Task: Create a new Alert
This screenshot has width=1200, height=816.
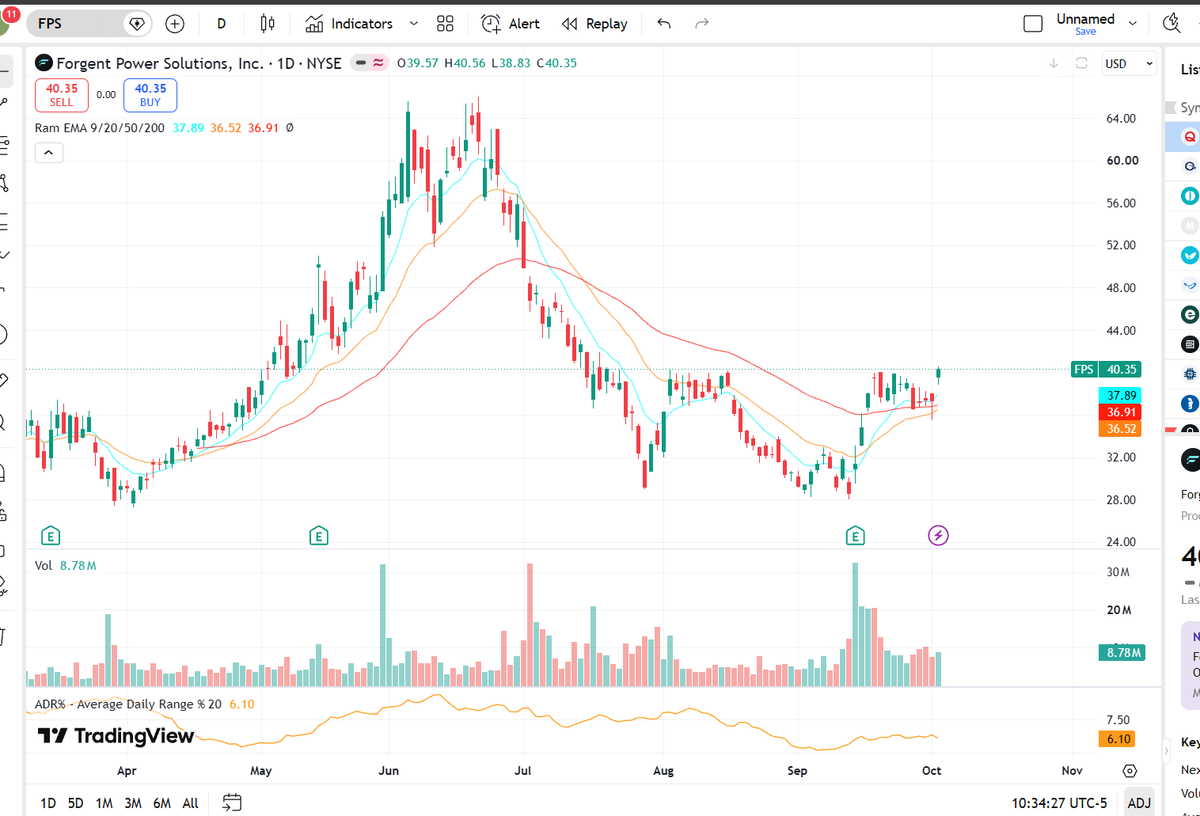Action: click(x=510, y=23)
